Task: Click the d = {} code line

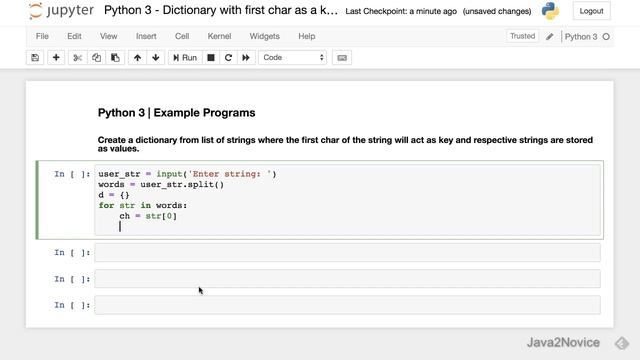Action: pos(114,195)
